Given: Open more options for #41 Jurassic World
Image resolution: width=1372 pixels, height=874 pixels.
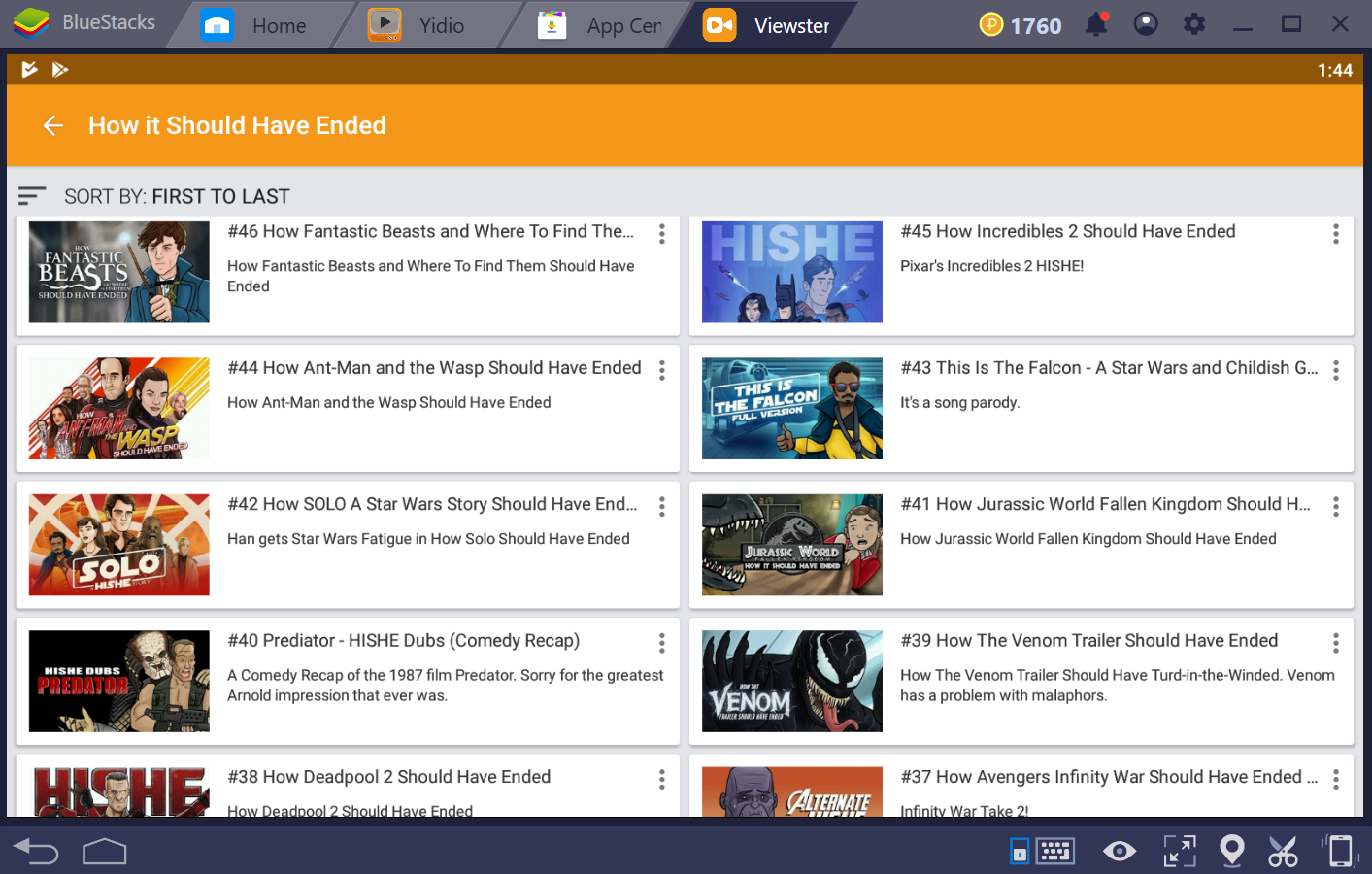Looking at the screenshot, I should pos(1336,506).
